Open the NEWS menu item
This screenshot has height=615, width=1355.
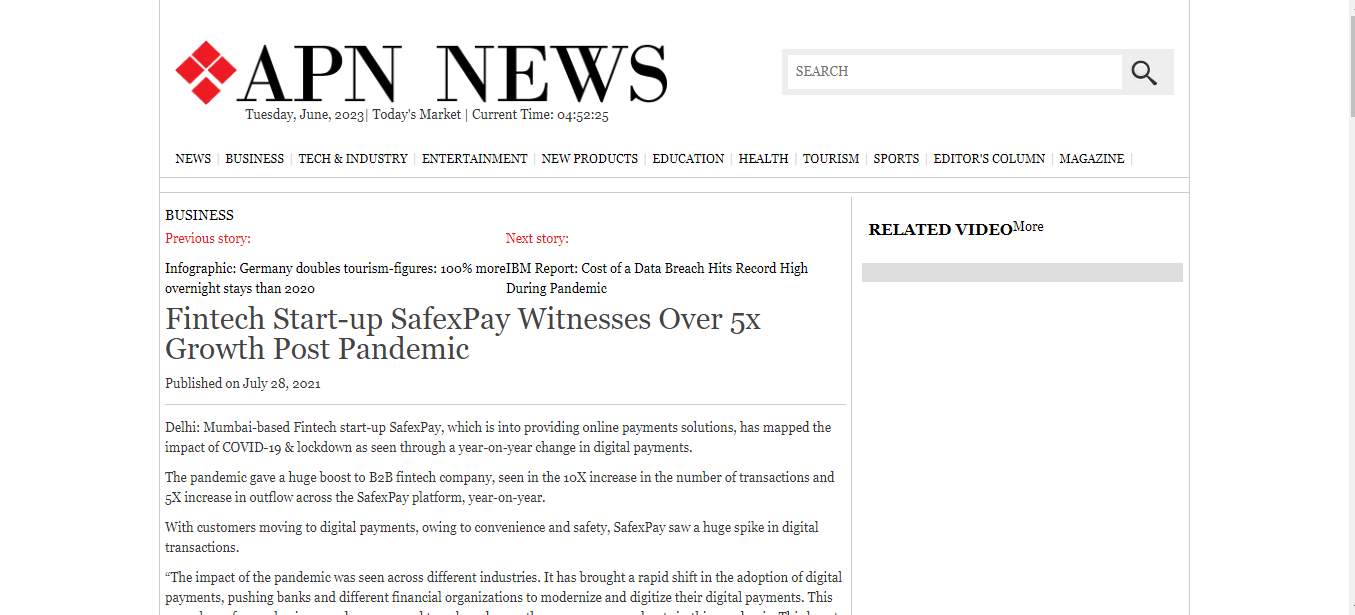(x=192, y=158)
